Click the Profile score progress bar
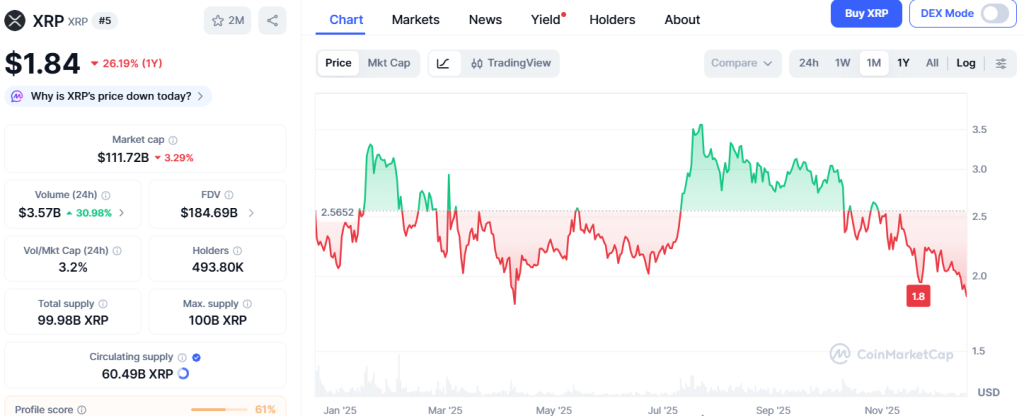 tap(220, 409)
